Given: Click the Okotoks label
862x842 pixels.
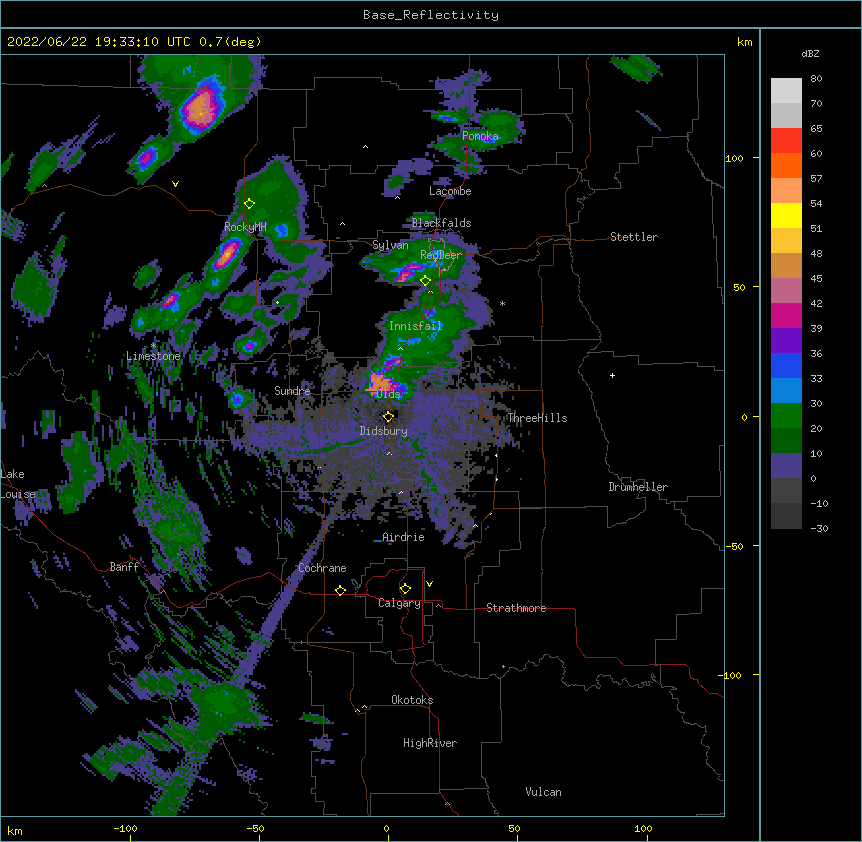Looking at the screenshot, I should (412, 700).
